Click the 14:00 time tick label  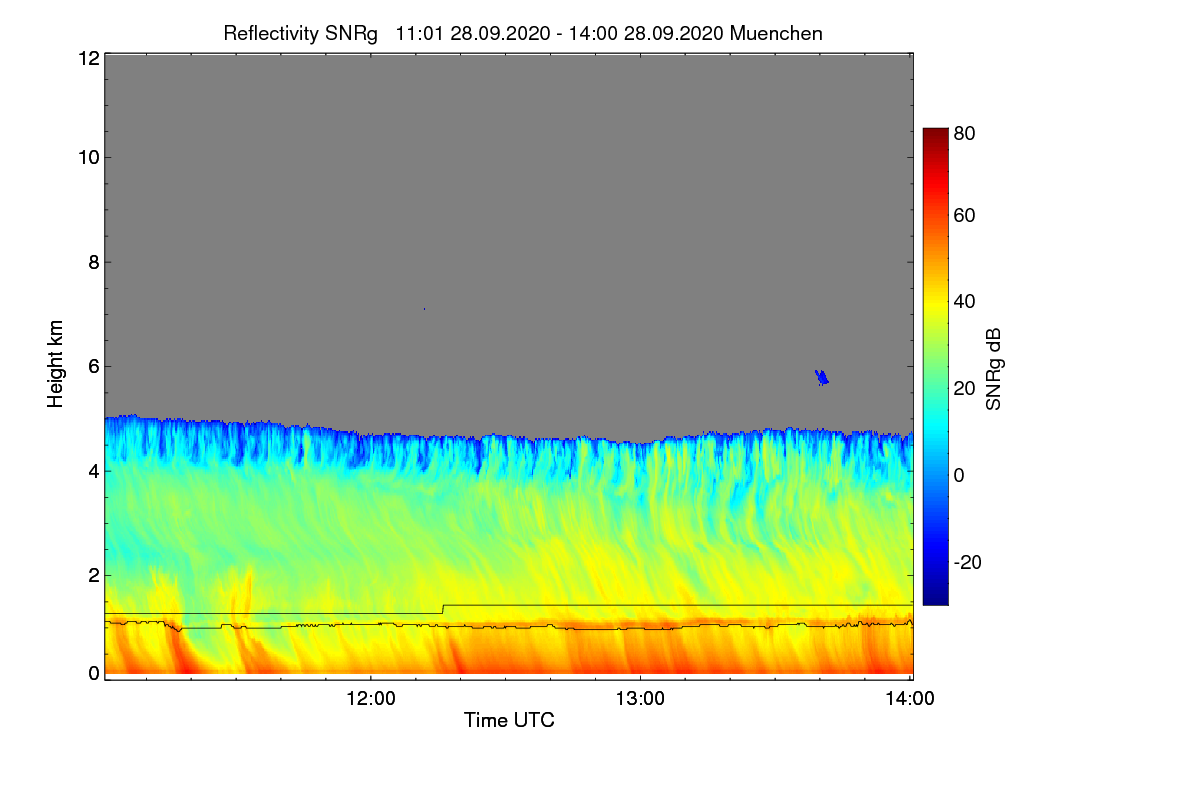click(x=910, y=699)
